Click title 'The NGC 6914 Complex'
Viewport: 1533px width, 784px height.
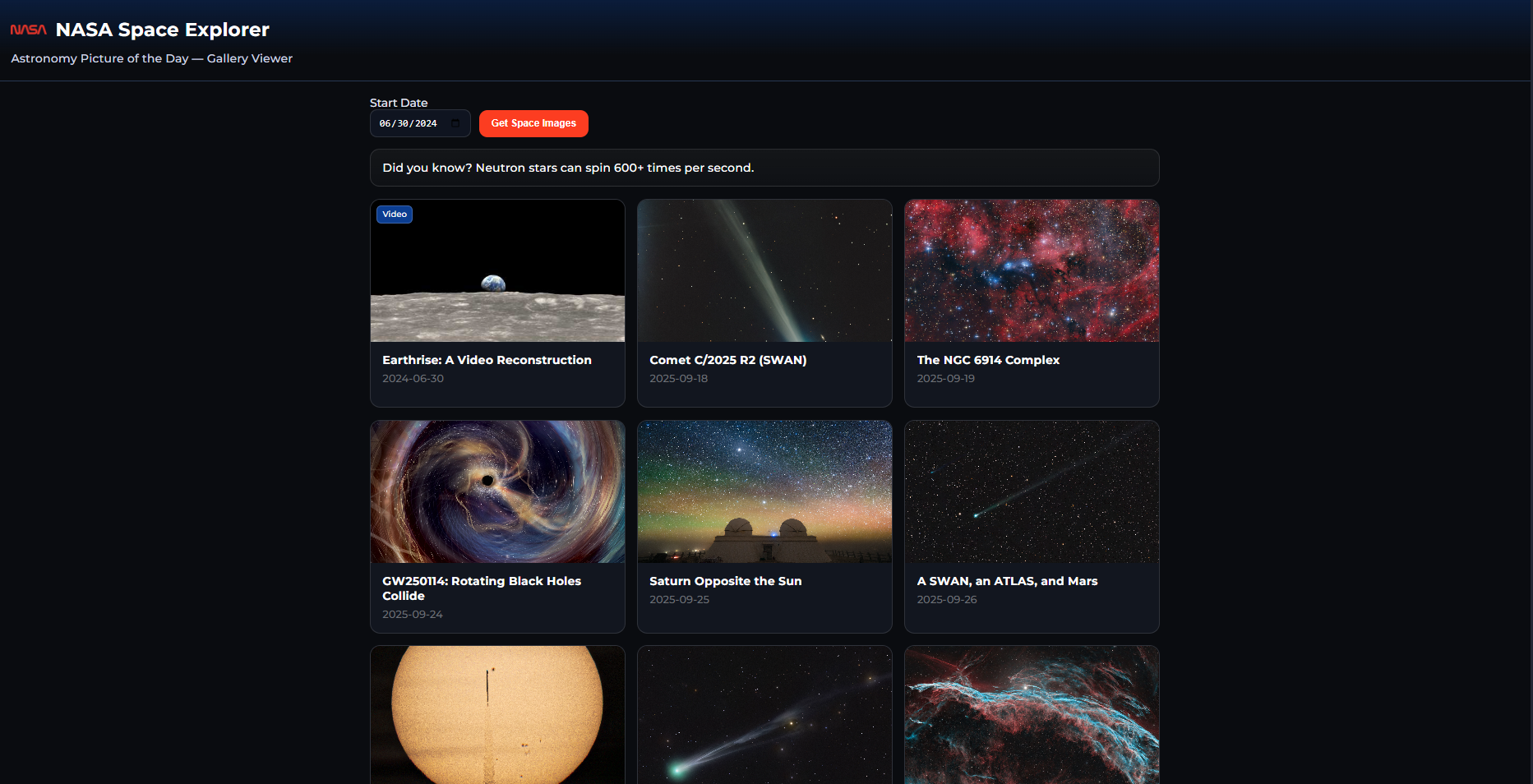988,360
